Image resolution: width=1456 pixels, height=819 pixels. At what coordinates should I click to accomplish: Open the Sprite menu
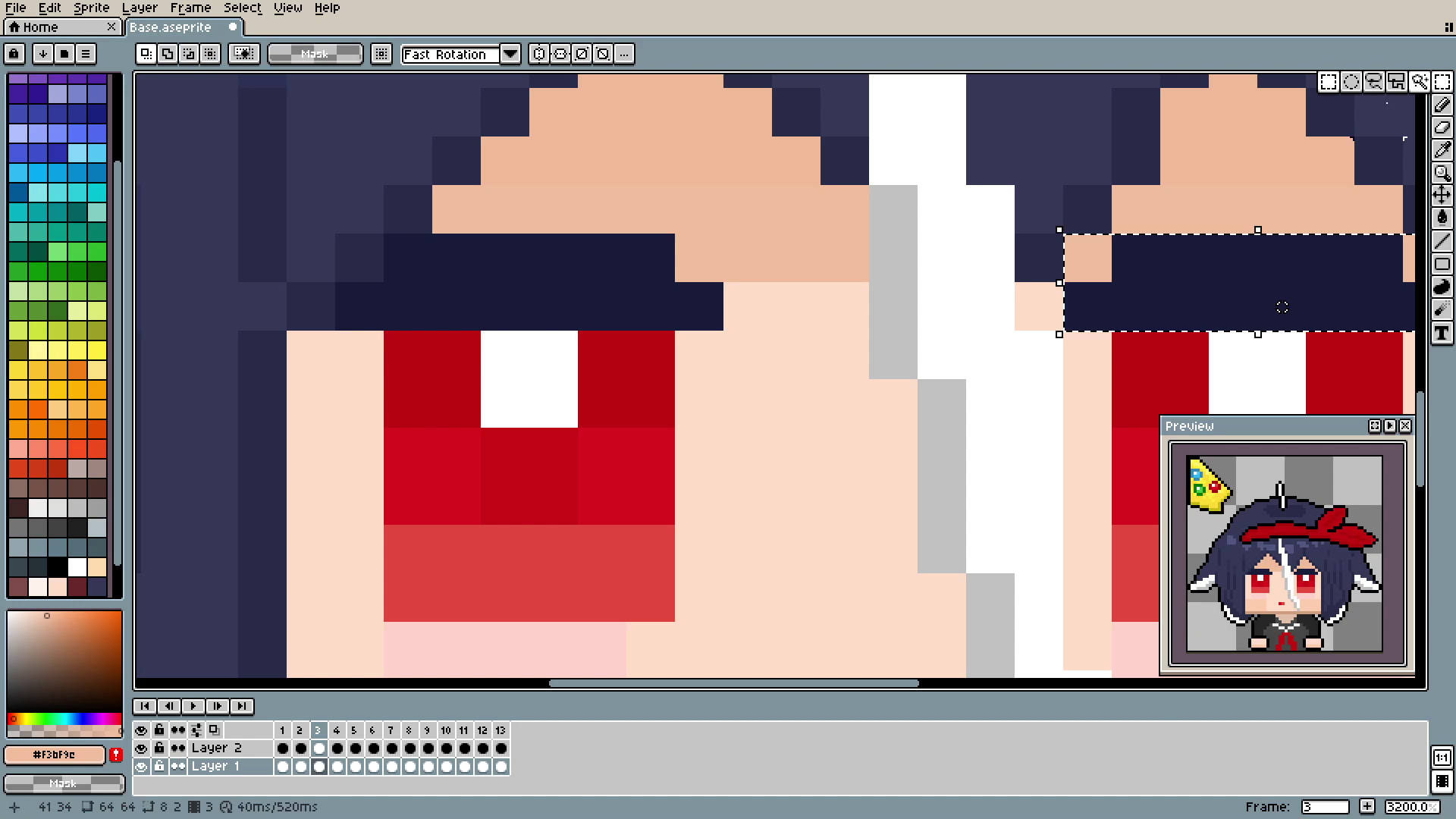click(91, 8)
